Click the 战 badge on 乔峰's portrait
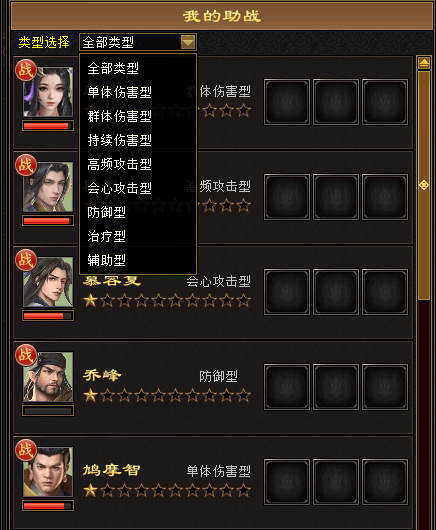The image size is (436, 530). (26, 355)
